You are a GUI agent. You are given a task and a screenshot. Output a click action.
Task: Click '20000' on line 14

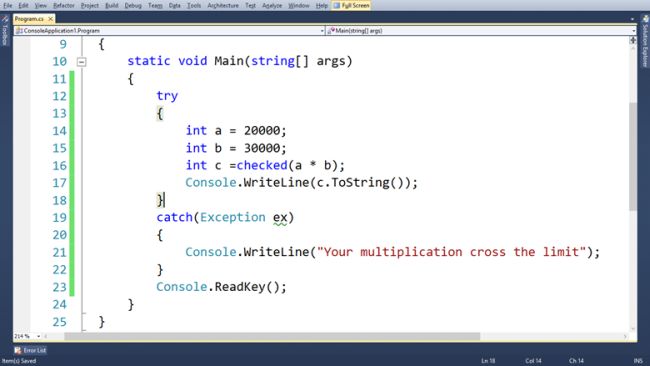(262, 131)
